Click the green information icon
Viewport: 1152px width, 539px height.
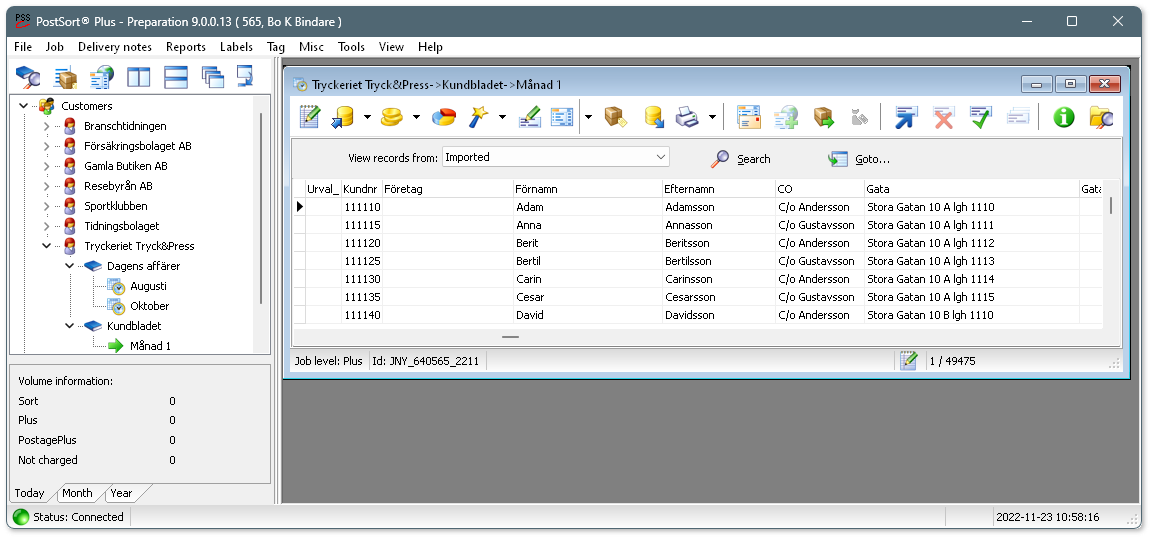1064,117
